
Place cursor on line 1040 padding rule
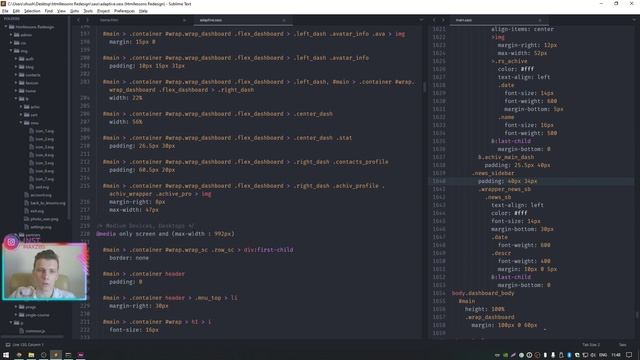(507, 181)
